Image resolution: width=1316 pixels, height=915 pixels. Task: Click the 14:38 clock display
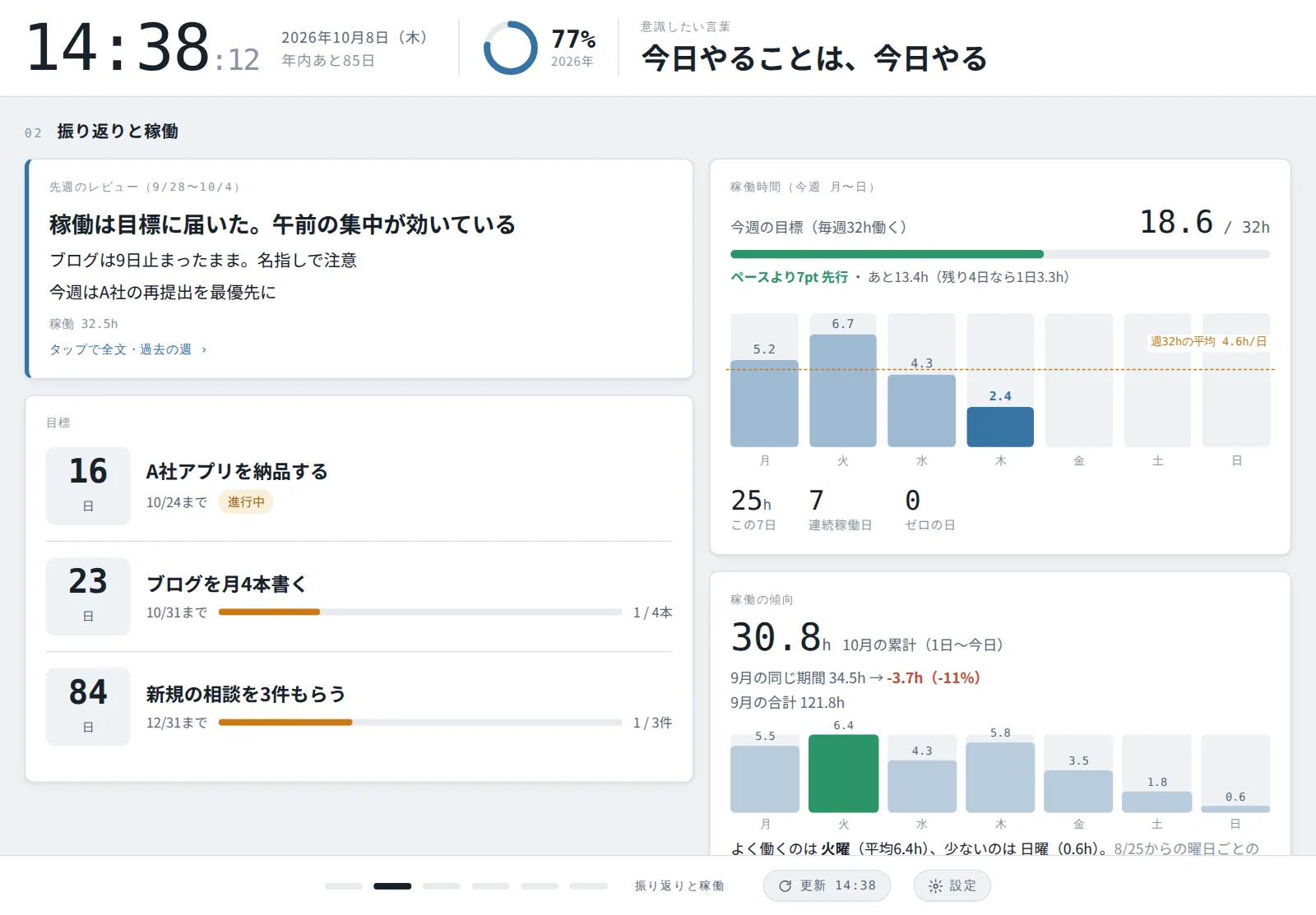tap(142, 48)
